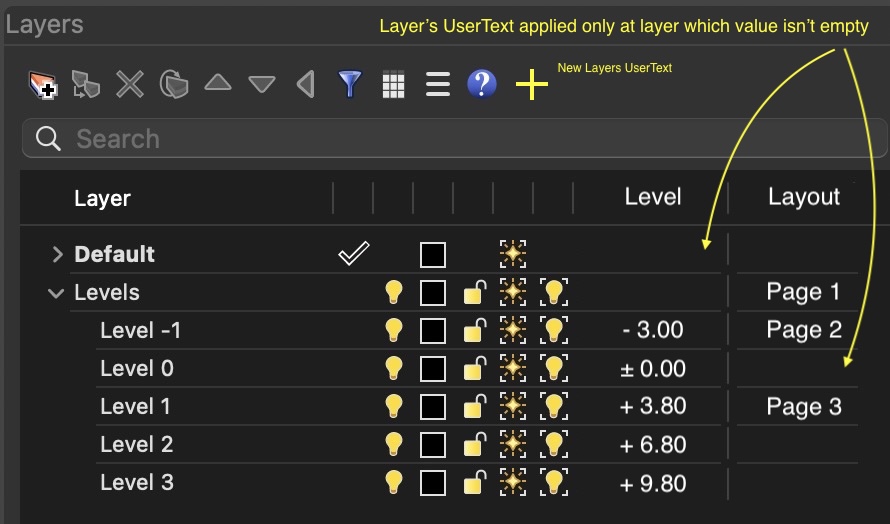Open Default layer color swatch
The height and width of the screenshot is (524, 890).
433,254
